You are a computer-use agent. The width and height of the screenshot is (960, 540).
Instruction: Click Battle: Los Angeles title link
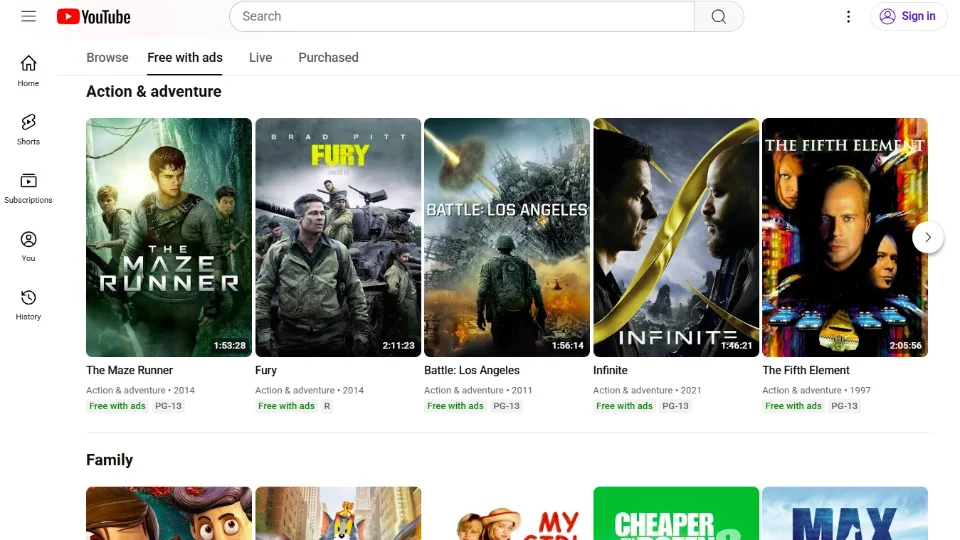tap(471, 370)
